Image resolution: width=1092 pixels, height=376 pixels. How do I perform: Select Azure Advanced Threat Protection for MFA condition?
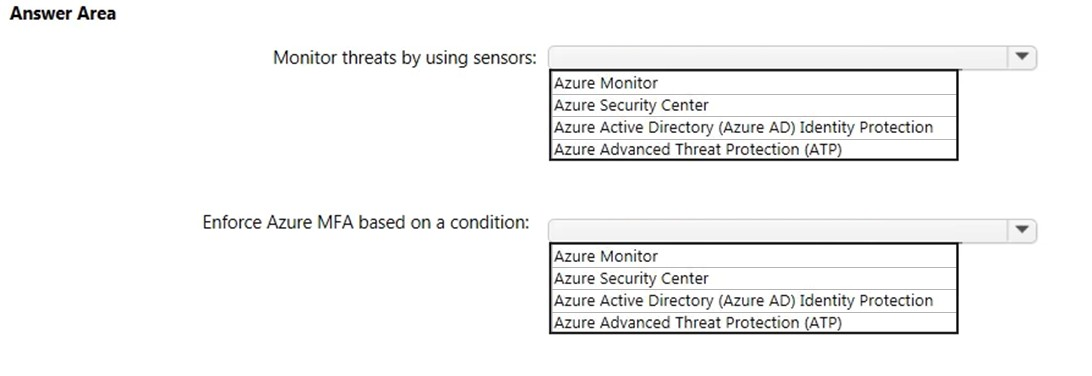[754, 322]
